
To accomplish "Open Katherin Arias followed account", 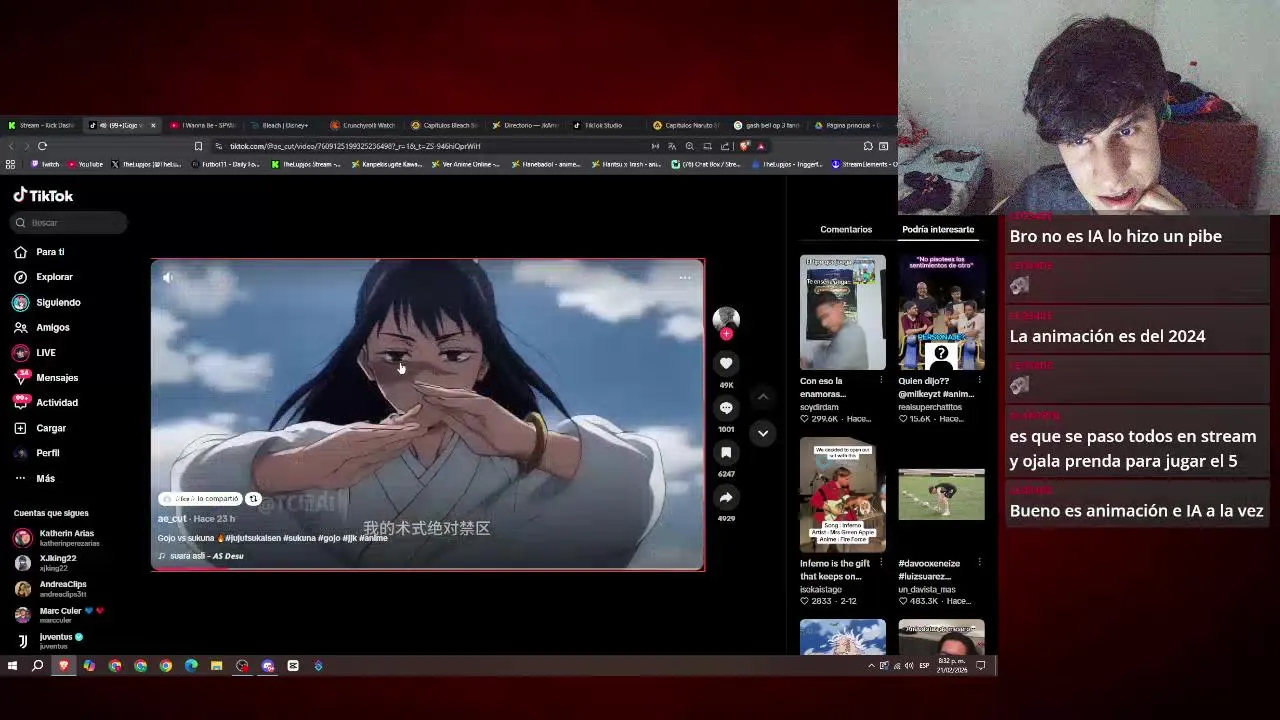I will [x=56, y=537].
